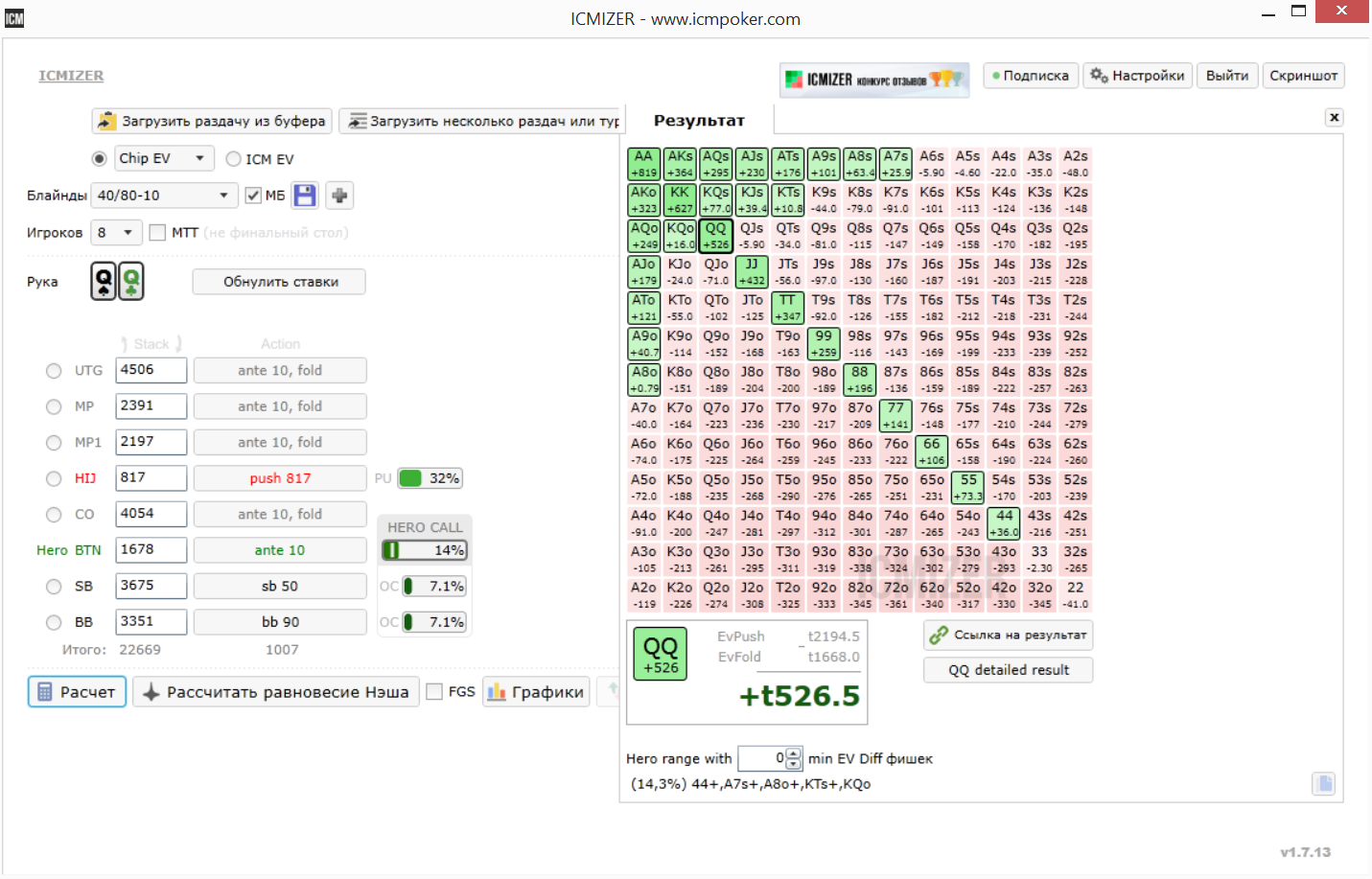Click Рассчитать равновесие Нэша button
Image resolution: width=1372 pixels, height=879 pixels.
pyautogui.click(x=276, y=692)
